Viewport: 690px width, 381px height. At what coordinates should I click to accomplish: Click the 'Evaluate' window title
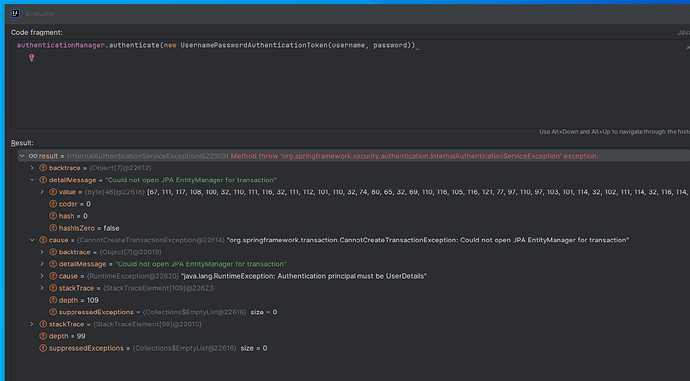[40, 14]
